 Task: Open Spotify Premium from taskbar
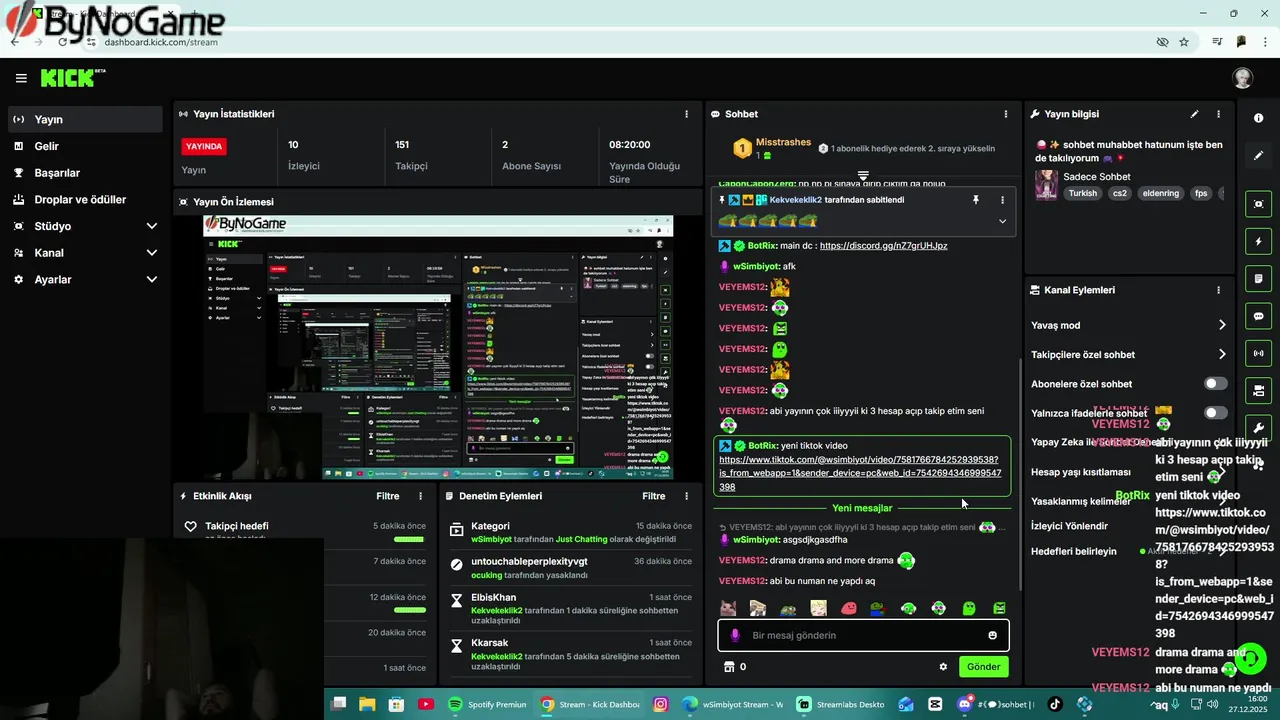[486, 704]
